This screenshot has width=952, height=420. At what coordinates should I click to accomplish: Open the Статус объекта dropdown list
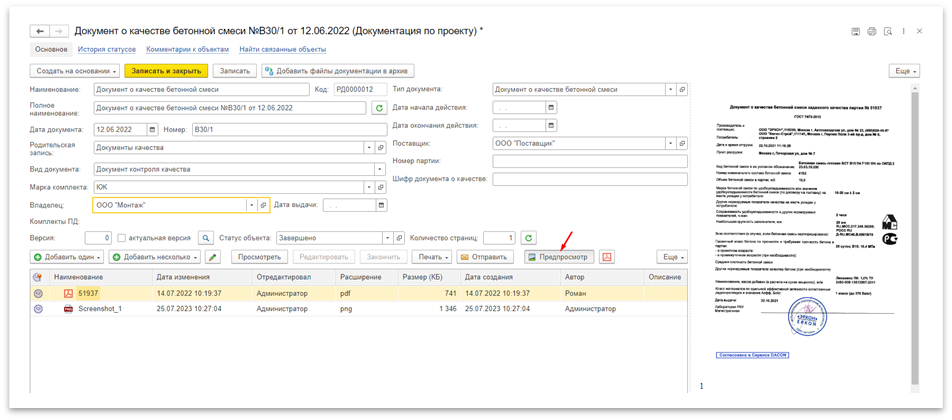pyautogui.click(x=384, y=238)
